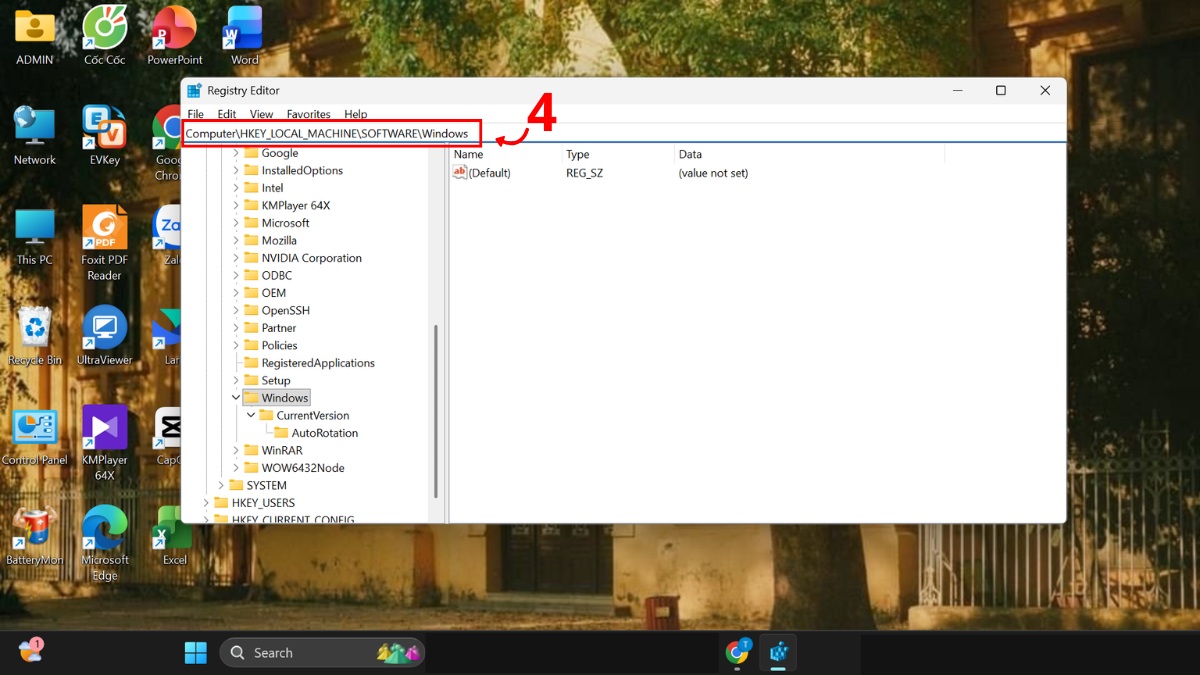The image size is (1200, 675).
Task: Open the Edit menu
Action: coord(226,113)
